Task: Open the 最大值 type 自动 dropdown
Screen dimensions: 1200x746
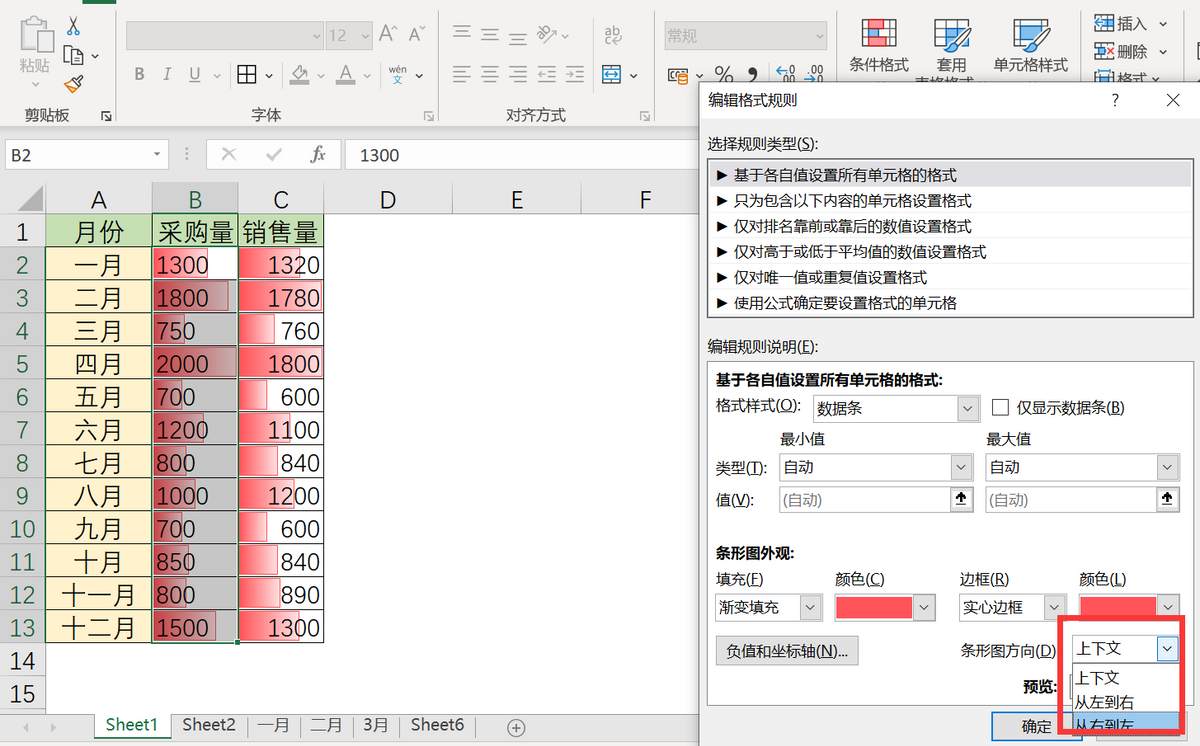Action: [x=1167, y=467]
